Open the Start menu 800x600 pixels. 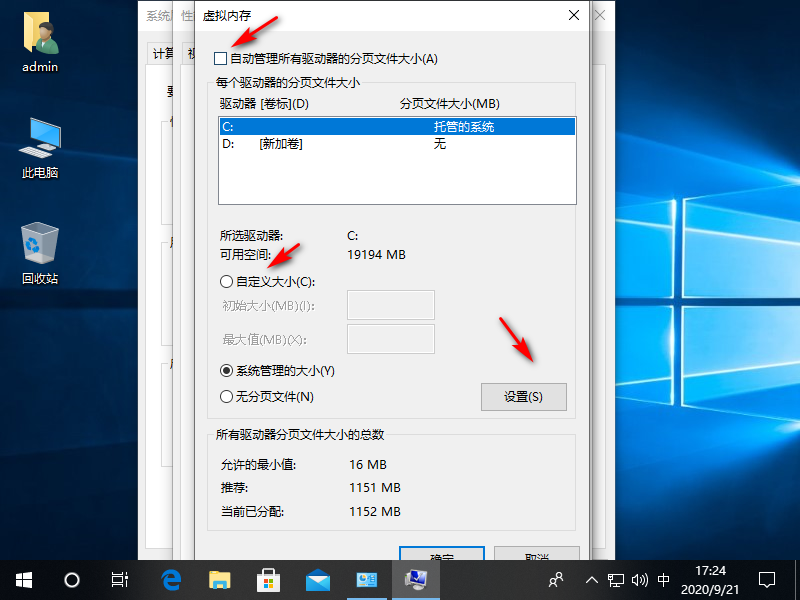click(23, 578)
